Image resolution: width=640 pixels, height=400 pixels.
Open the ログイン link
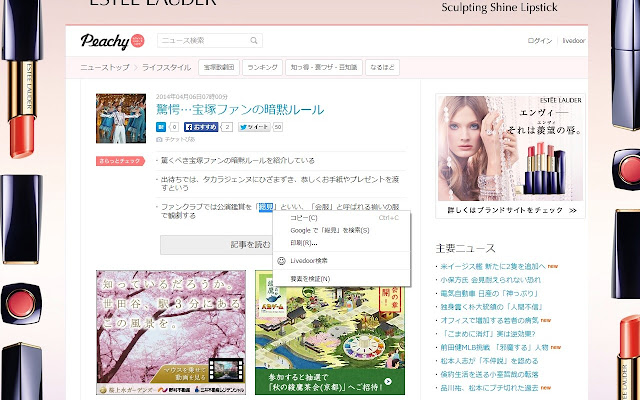click(x=540, y=40)
